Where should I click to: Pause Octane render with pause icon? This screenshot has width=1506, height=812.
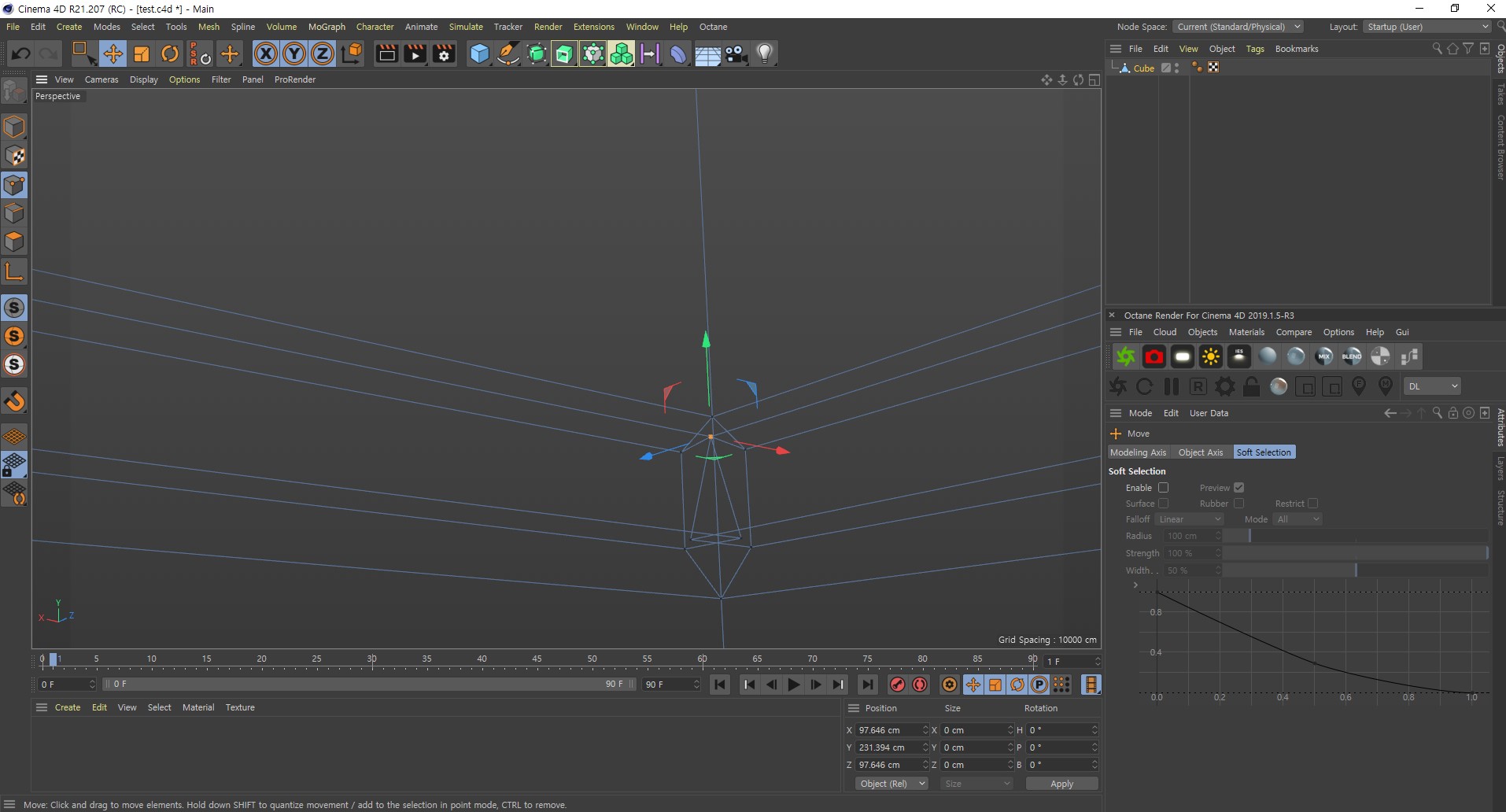coord(1172,386)
